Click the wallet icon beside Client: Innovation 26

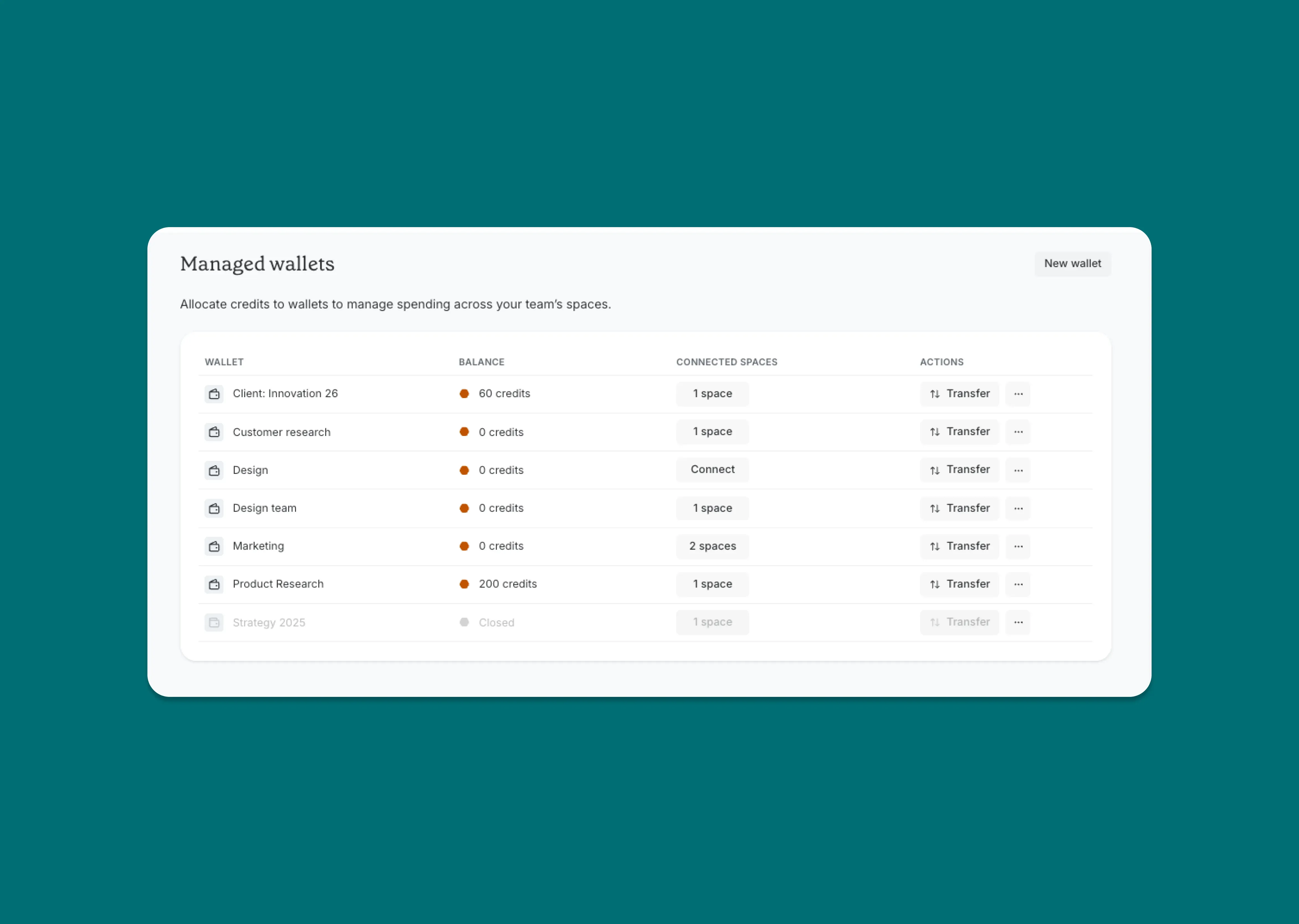(214, 394)
